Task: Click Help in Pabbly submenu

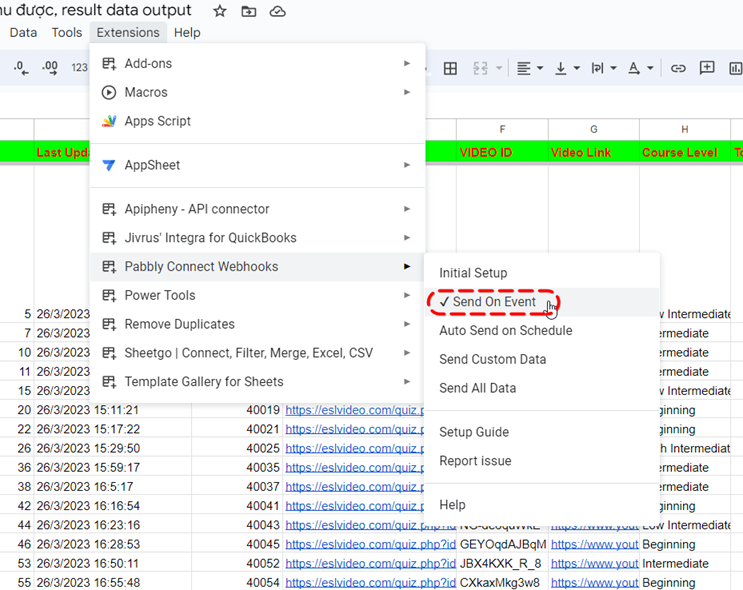Action: (x=542, y=505)
